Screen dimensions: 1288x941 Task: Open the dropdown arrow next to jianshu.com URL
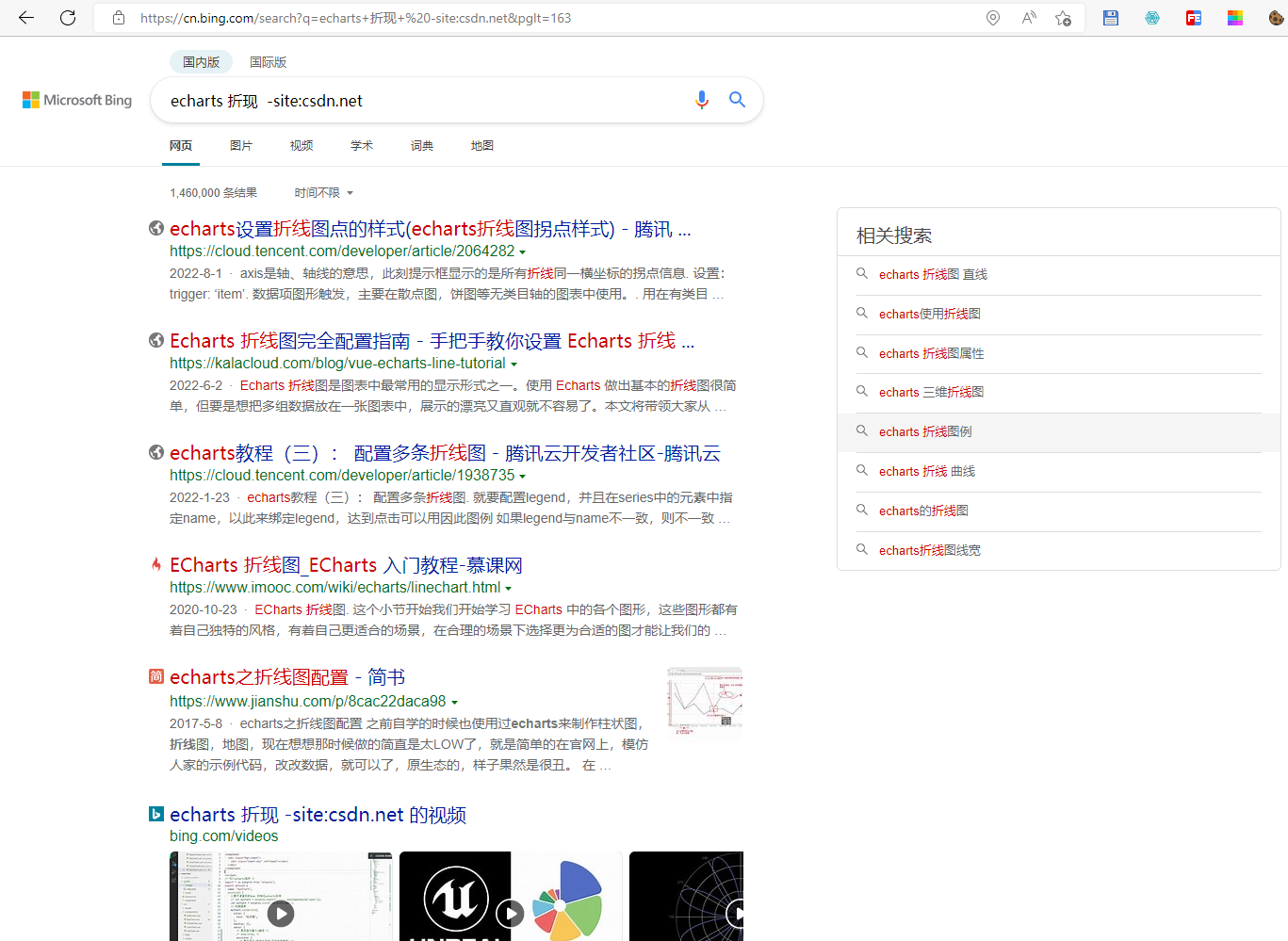point(456,702)
